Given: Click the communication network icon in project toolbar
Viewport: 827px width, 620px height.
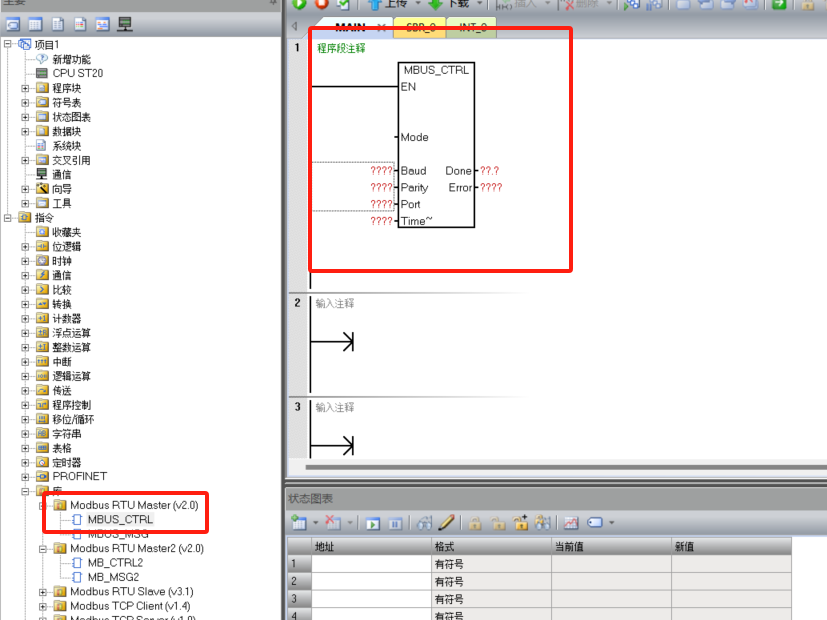Looking at the screenshot, I should point(126,24).
